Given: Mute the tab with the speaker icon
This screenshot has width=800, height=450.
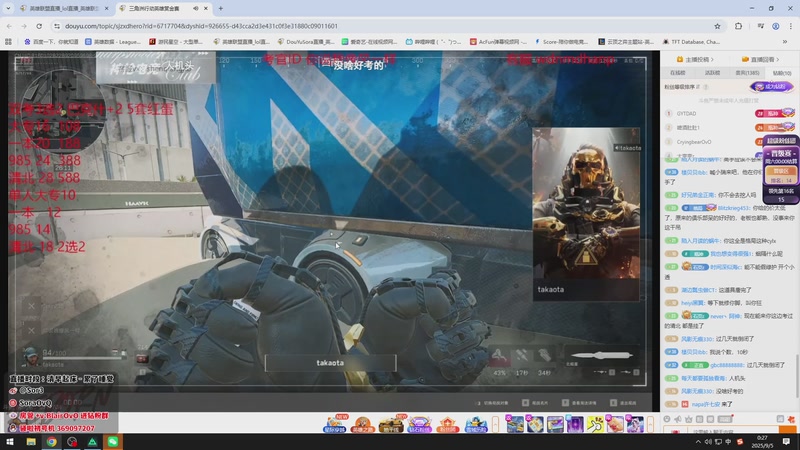Looking at the screenshot, I should click(195, 8).
